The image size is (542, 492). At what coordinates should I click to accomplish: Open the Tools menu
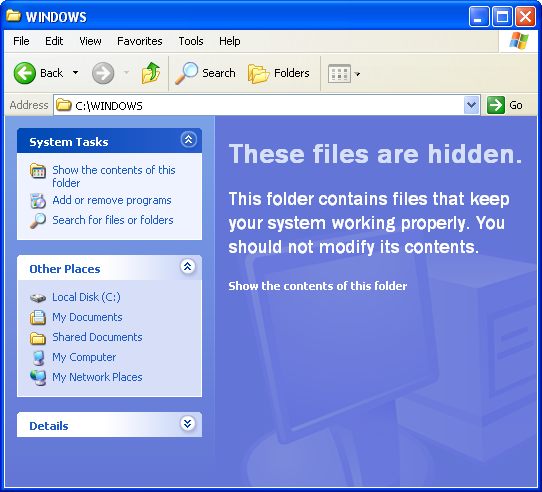(x=191, y=41)
